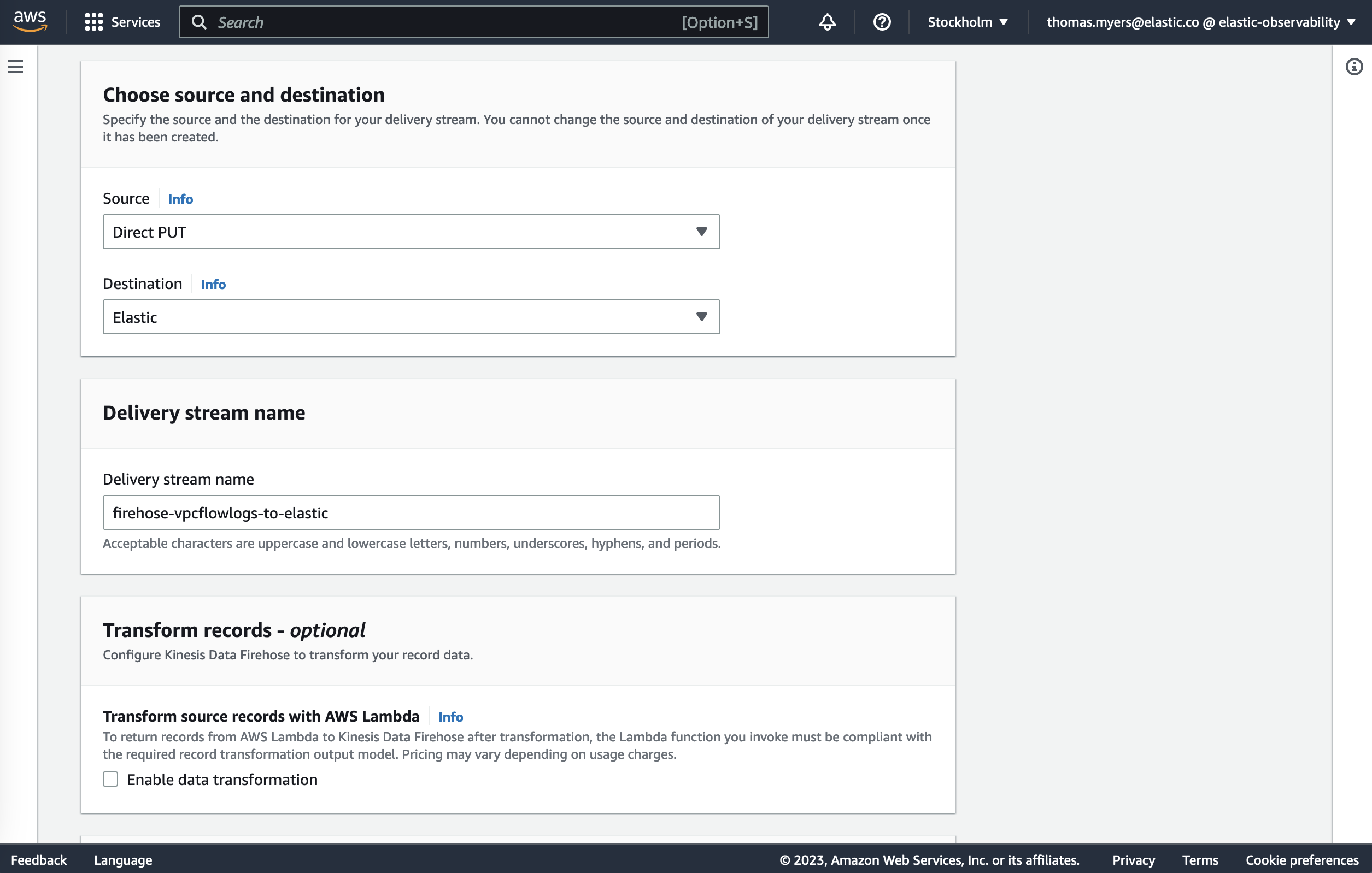
Task: Open the Language menu in the footer
Action: (x=122, y=860)
